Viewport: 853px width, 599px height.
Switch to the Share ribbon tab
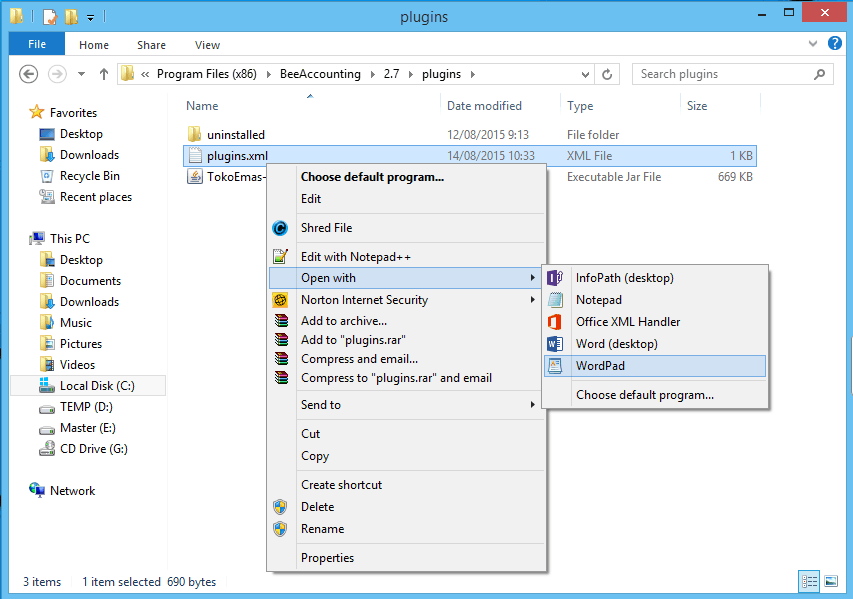[x=151, y=45]
